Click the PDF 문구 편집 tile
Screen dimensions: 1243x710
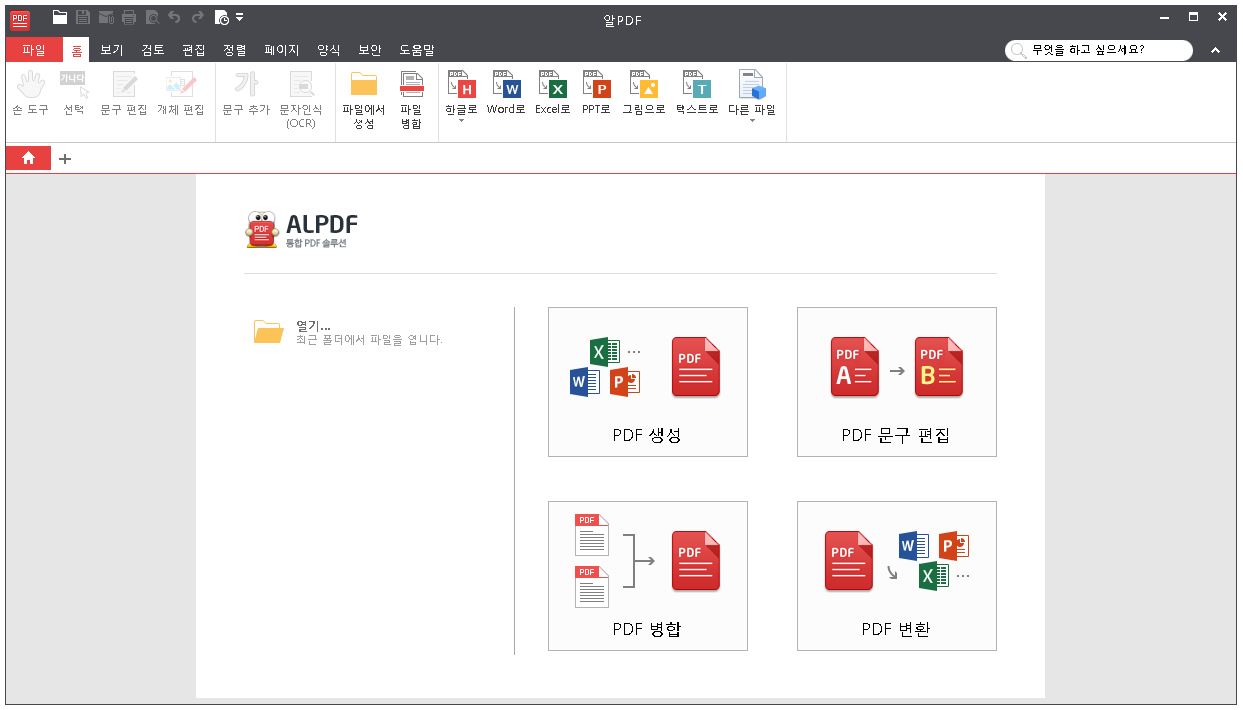pos(897,382)
